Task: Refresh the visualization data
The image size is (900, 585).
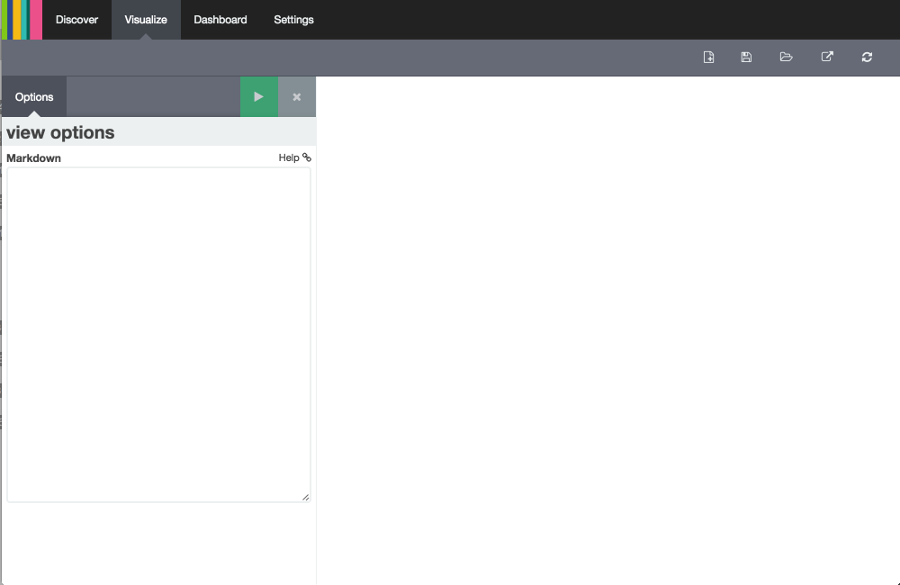Action: pos(867,57)
